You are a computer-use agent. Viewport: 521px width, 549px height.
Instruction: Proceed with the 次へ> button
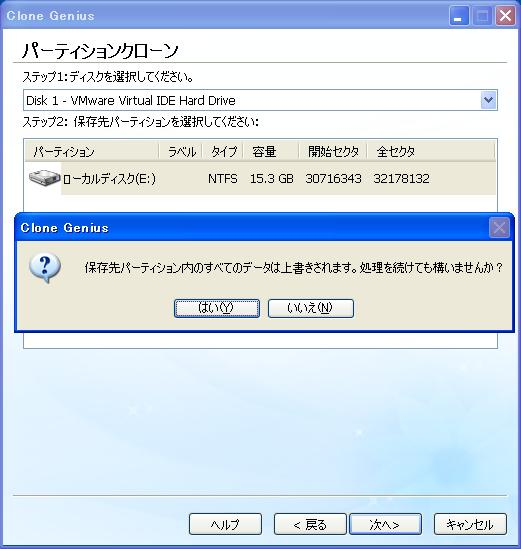pos(385,524)
